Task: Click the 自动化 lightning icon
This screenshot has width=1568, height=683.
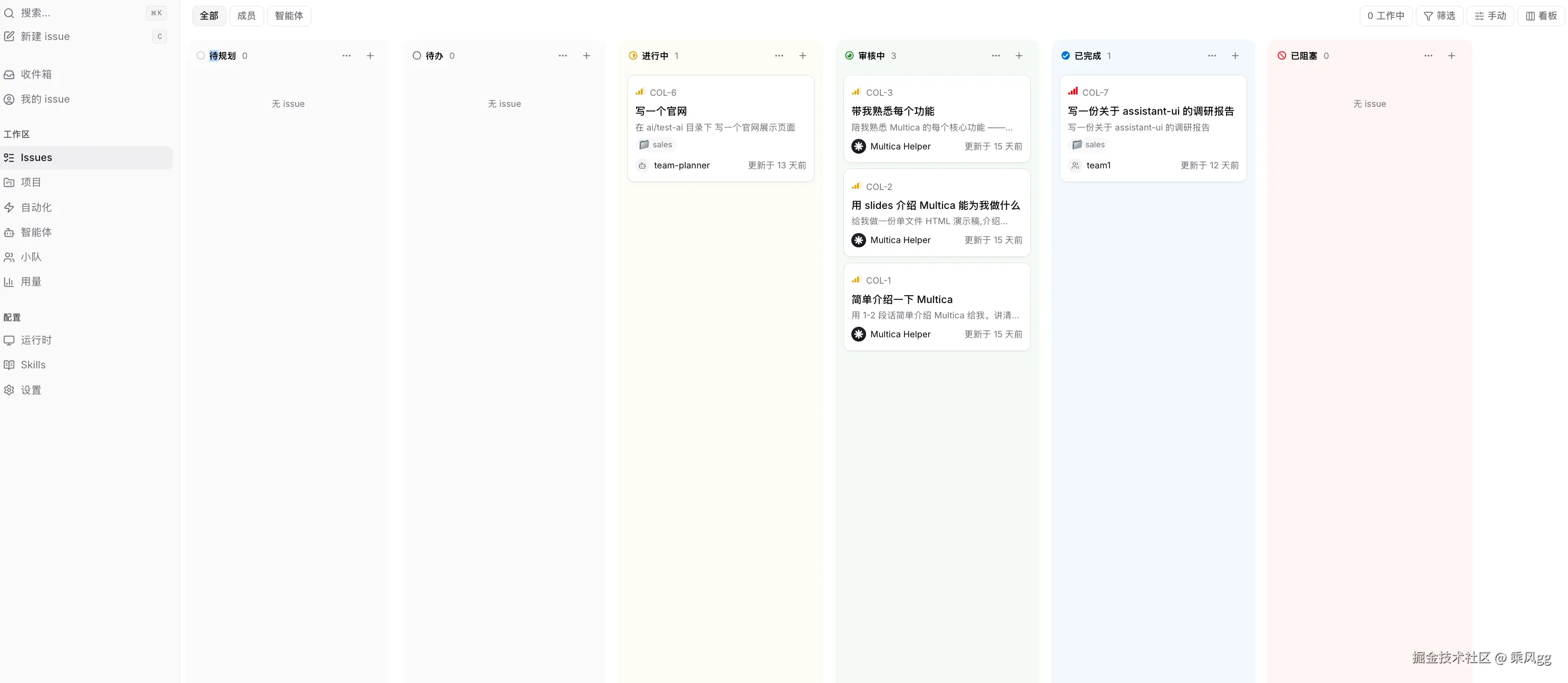Action: [x=9, y=207]
